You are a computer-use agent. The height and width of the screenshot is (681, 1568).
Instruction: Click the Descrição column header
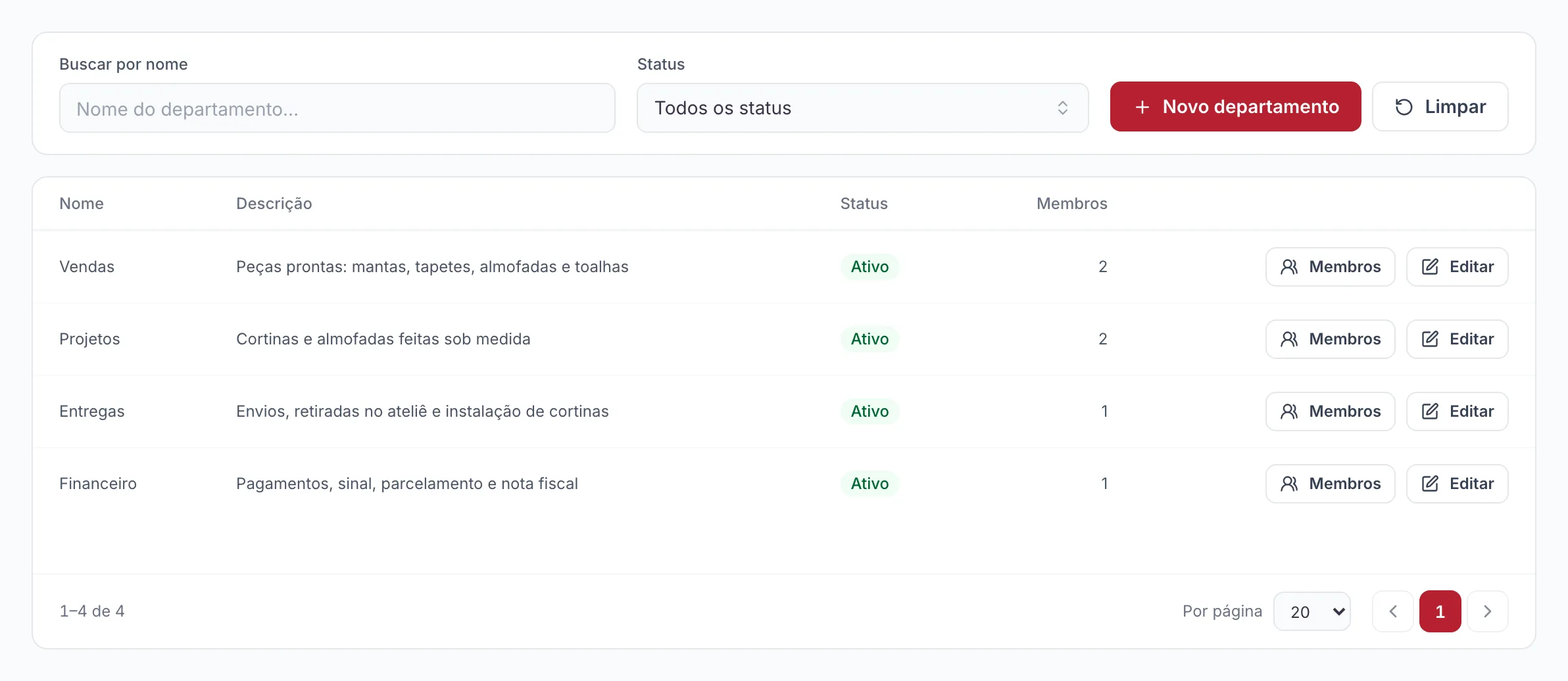pos(274,204)
